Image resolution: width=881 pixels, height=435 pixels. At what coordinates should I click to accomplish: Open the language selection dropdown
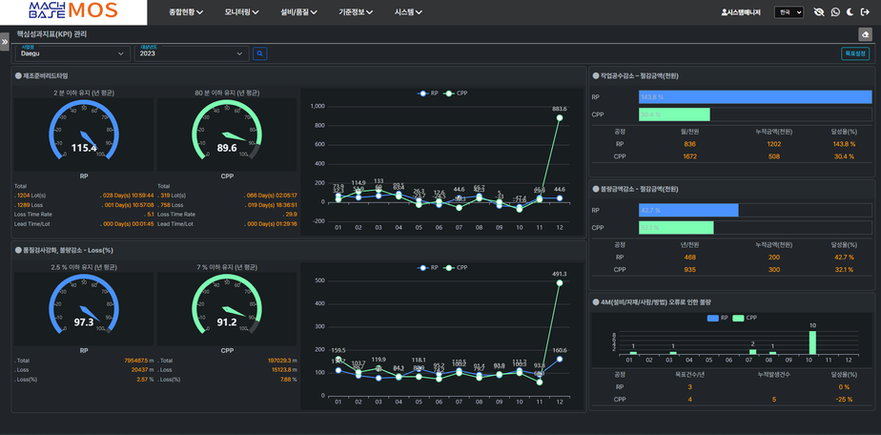(x=789, y=12)
